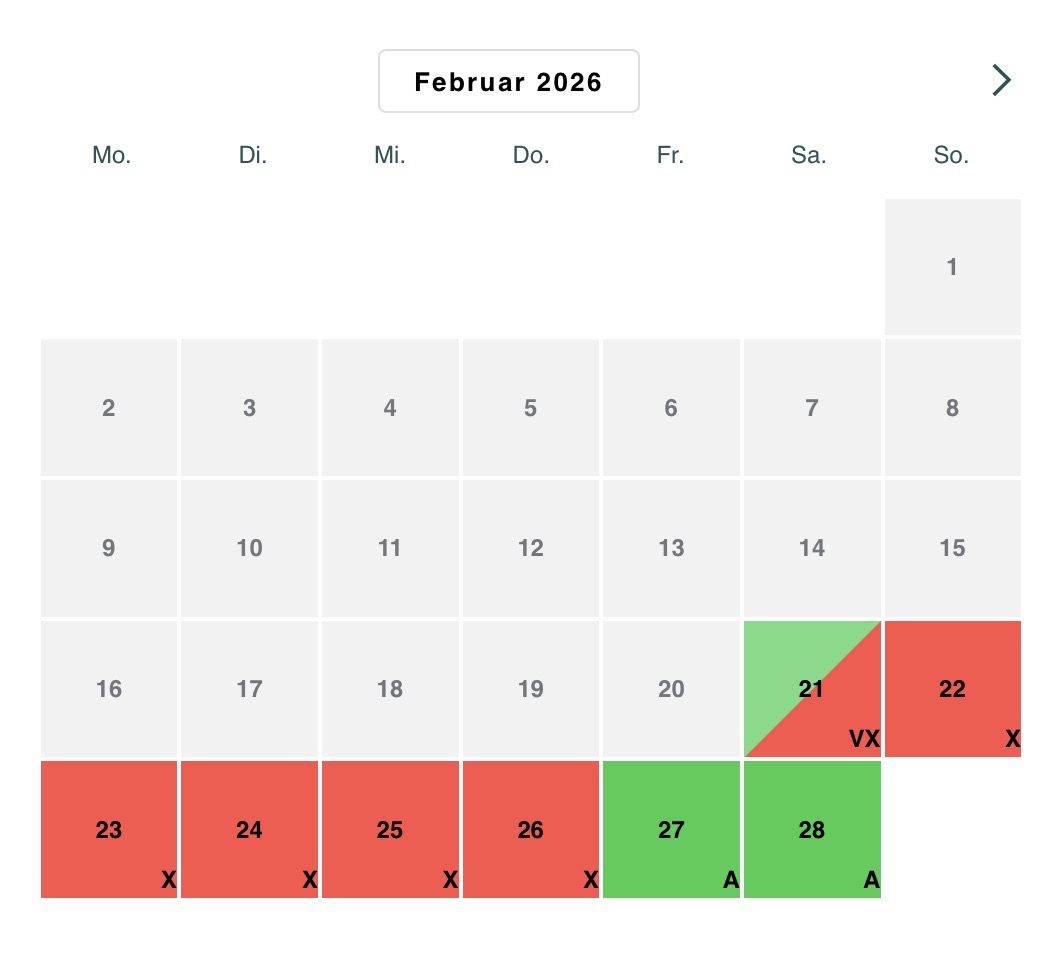Select day 11 in the calendar
The width and height of the screenshot is (1057, 954).
click(x=390, y=548)
